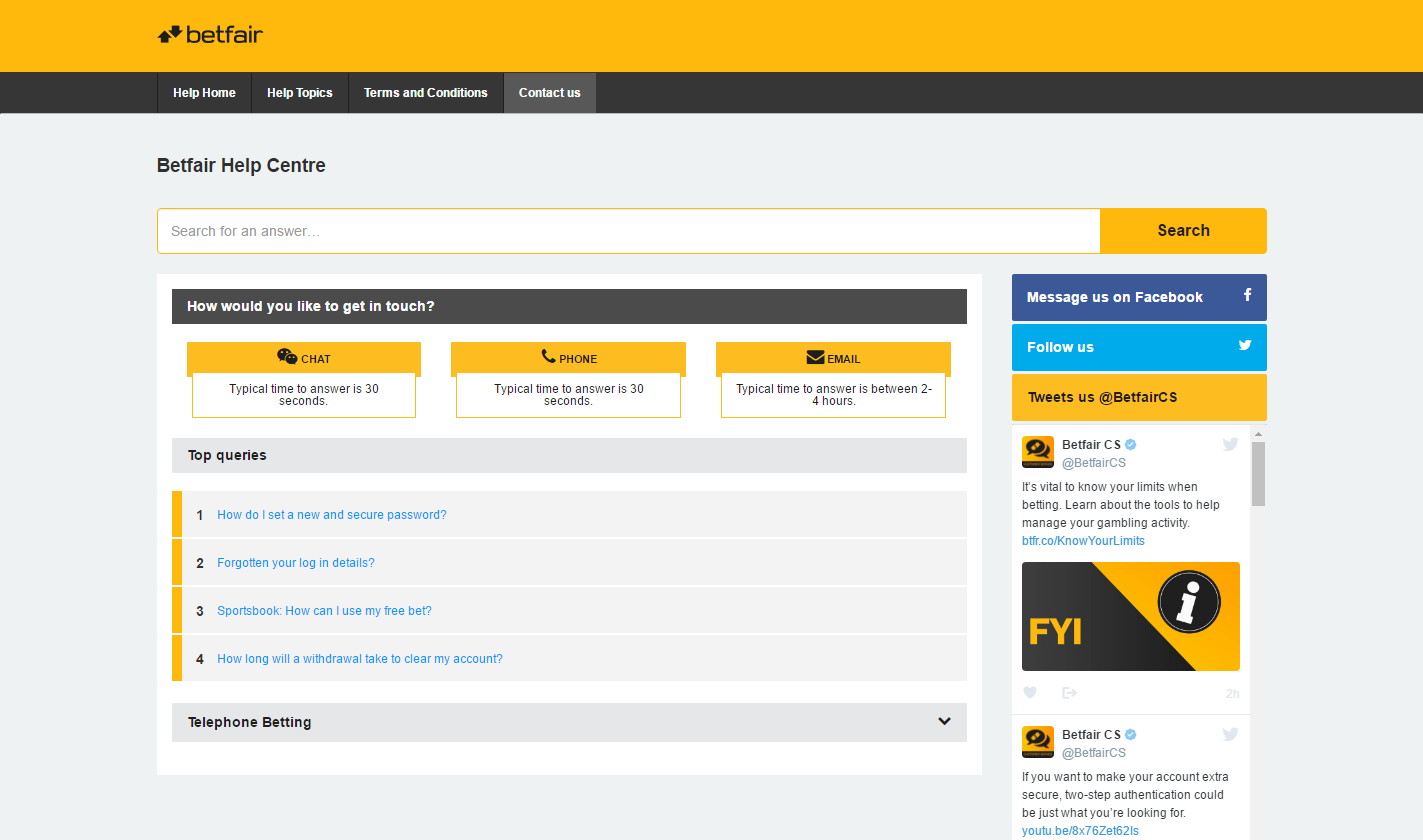Click the envelope icon on EMAIL

(x=815, y=357)
